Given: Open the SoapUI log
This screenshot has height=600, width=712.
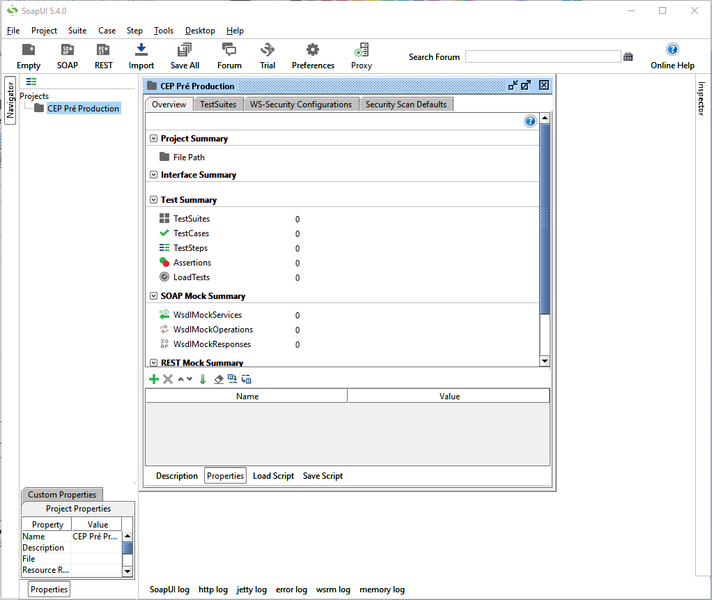Looking at the screenshot, I should tap(169, 590).
